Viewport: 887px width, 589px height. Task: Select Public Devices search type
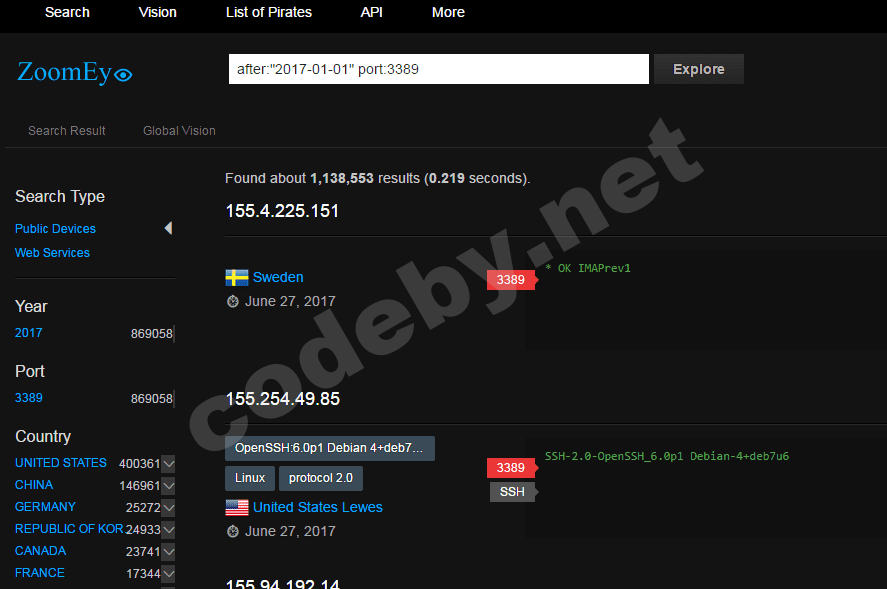55,229
